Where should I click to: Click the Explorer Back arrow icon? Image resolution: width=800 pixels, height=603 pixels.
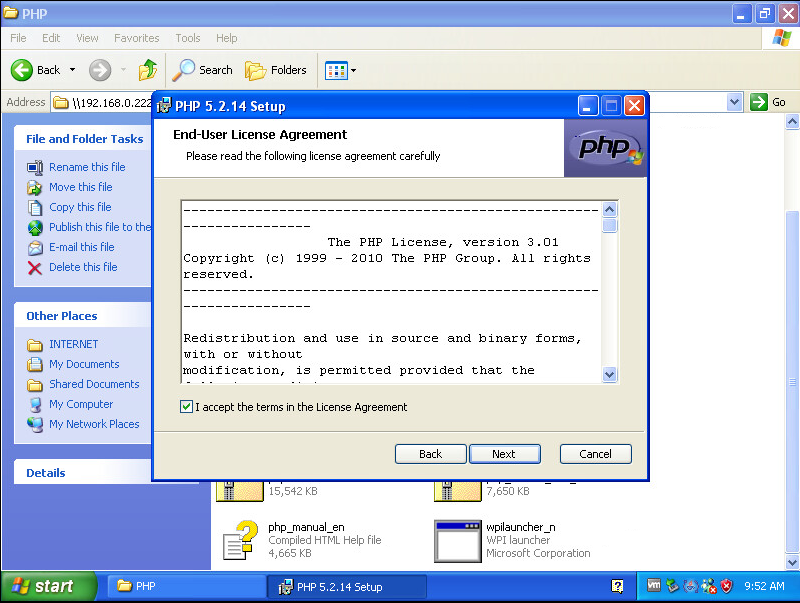22,70
